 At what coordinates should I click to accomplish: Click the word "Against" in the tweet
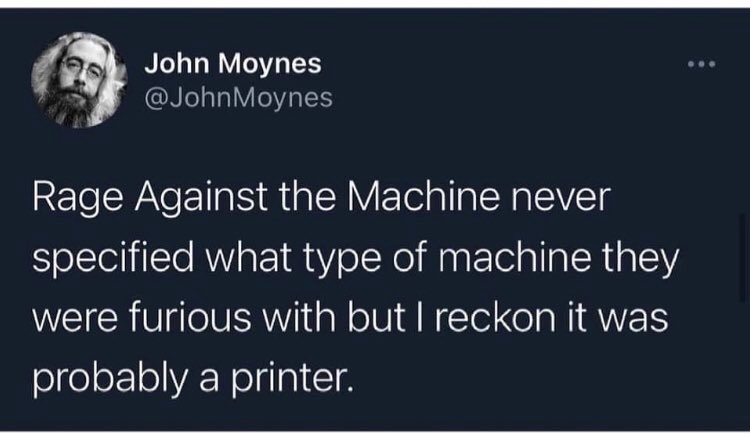click(201, 198)
